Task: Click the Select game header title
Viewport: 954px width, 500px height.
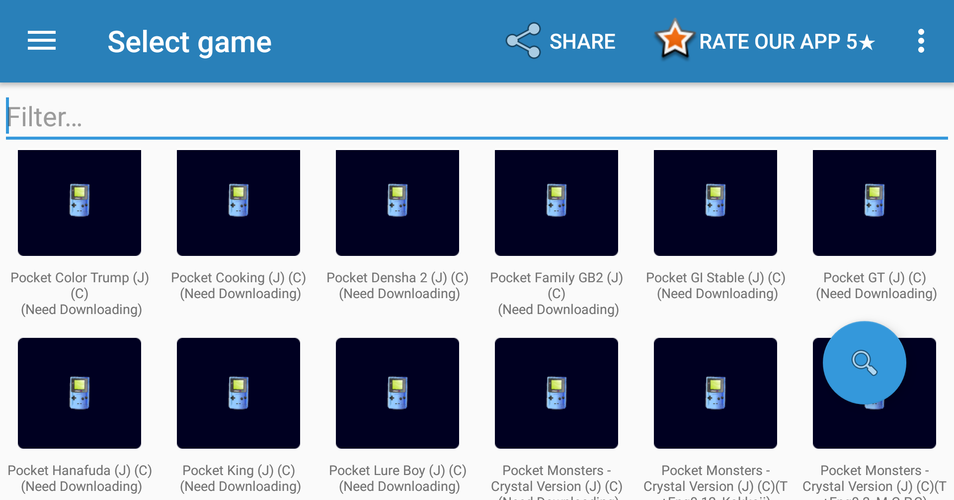Action: coord(189,43)
